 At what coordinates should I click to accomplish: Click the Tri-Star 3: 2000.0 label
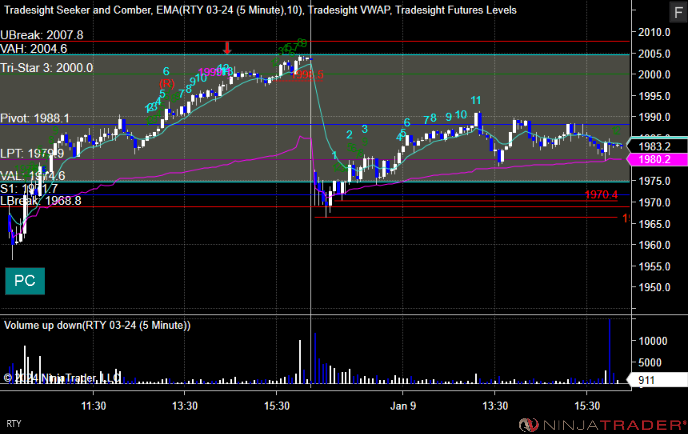(47, 68)
